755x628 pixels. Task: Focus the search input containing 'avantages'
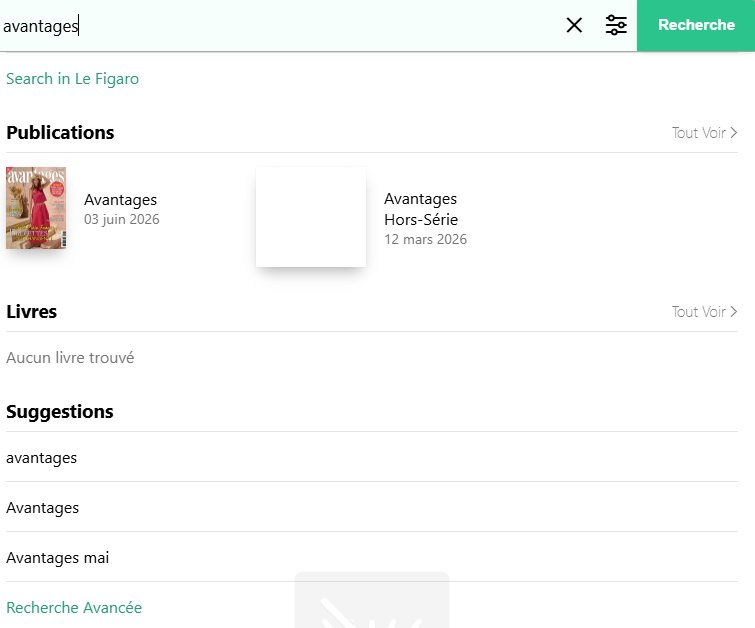point(279,26)
